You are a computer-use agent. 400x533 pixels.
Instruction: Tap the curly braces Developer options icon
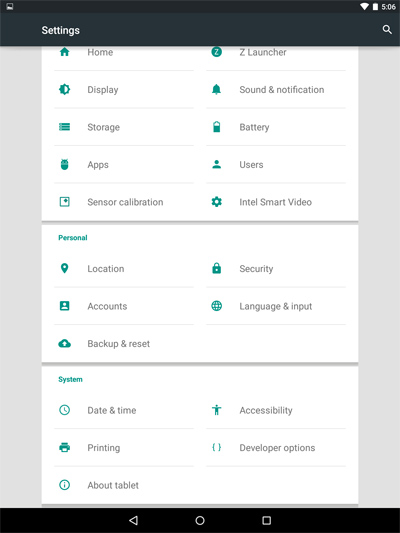(216, 447)
